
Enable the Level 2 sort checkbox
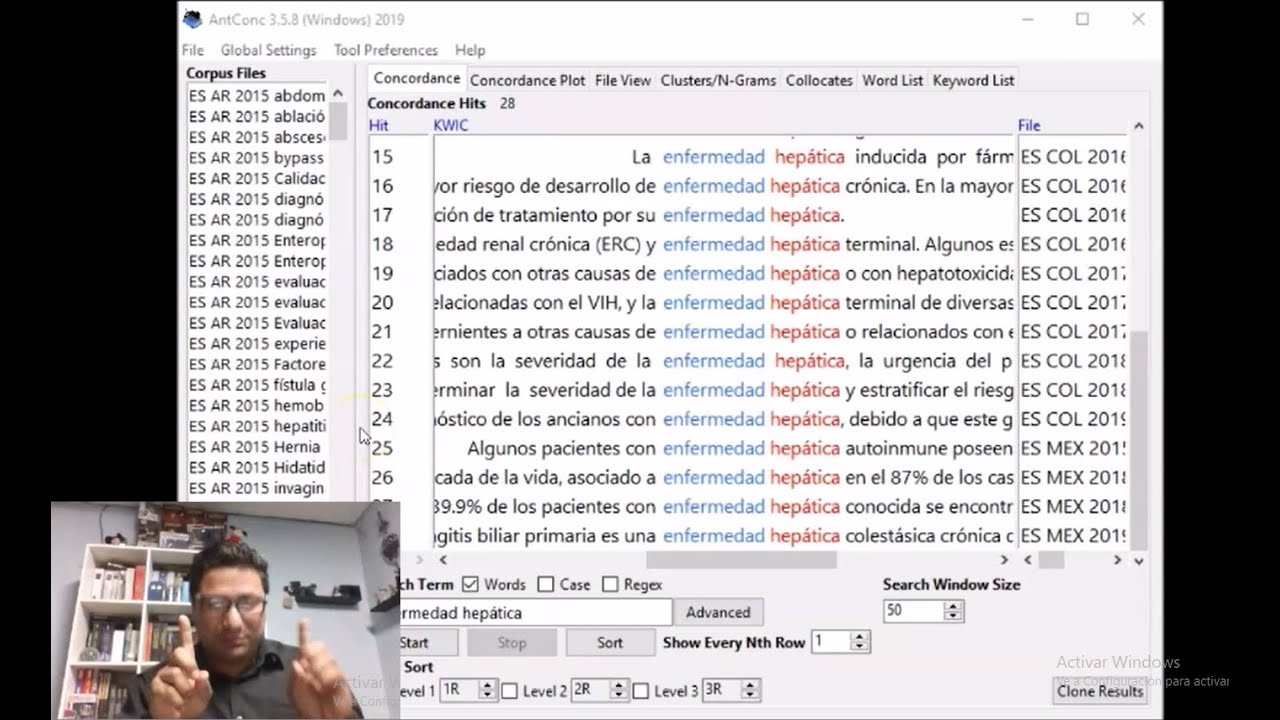tap(509, 691)
